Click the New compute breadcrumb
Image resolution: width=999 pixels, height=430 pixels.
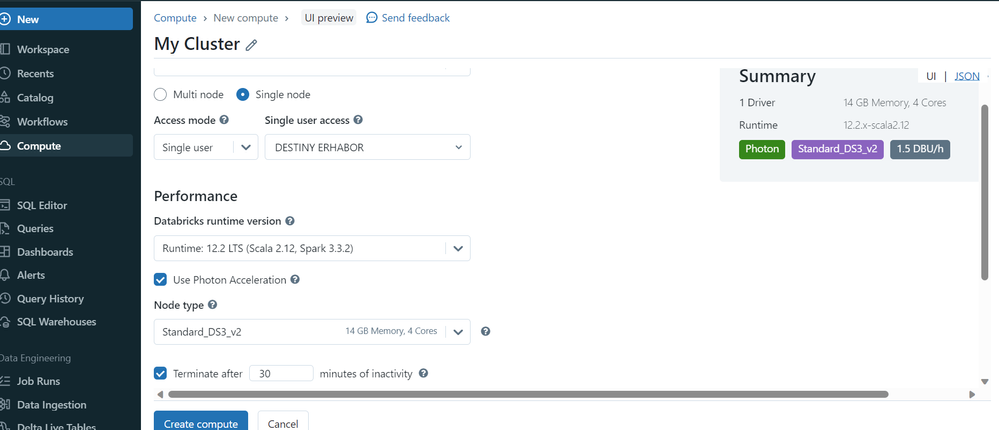point(246,18)
